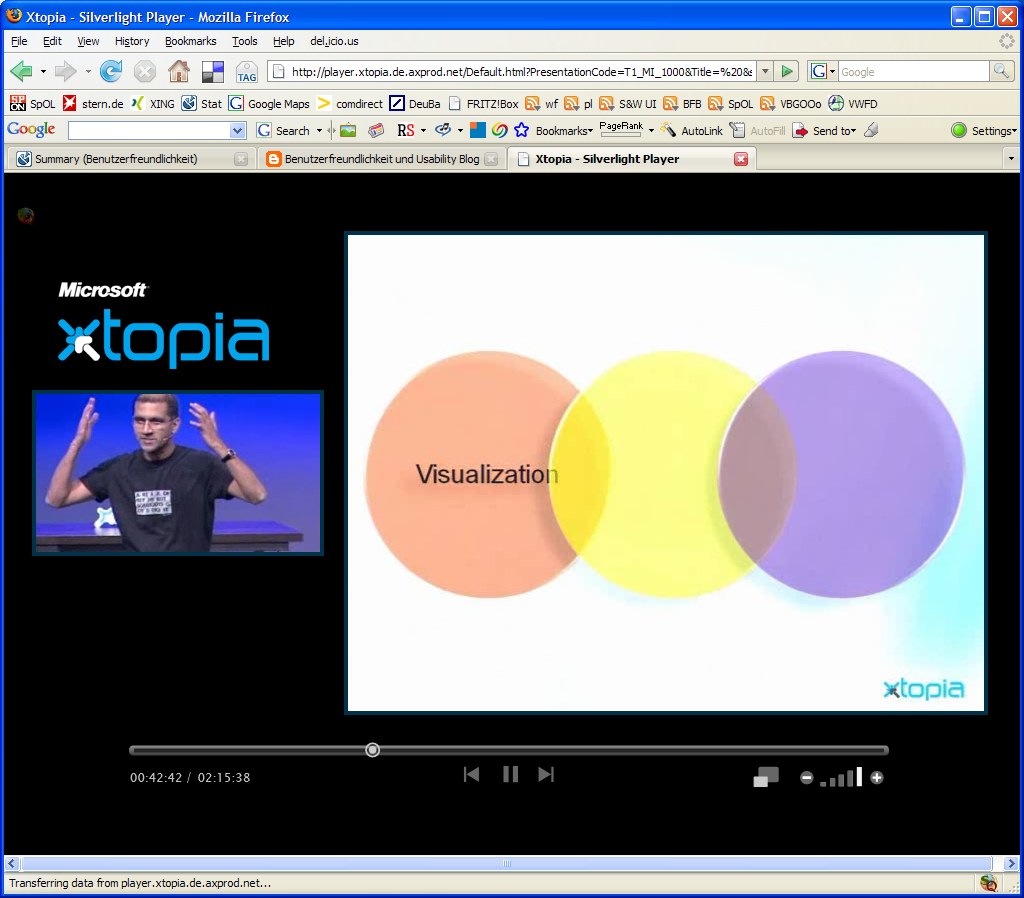1024x898 pixels.
Task: Choose search engine from the G dropdown
Action: [823, 71]
